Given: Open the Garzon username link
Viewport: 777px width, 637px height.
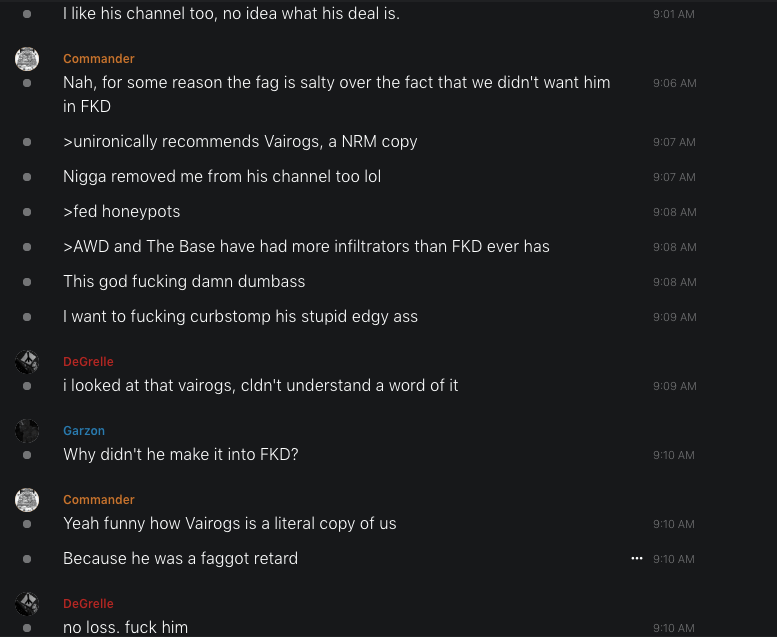Looking at the screenshot, I should point(84,431).
